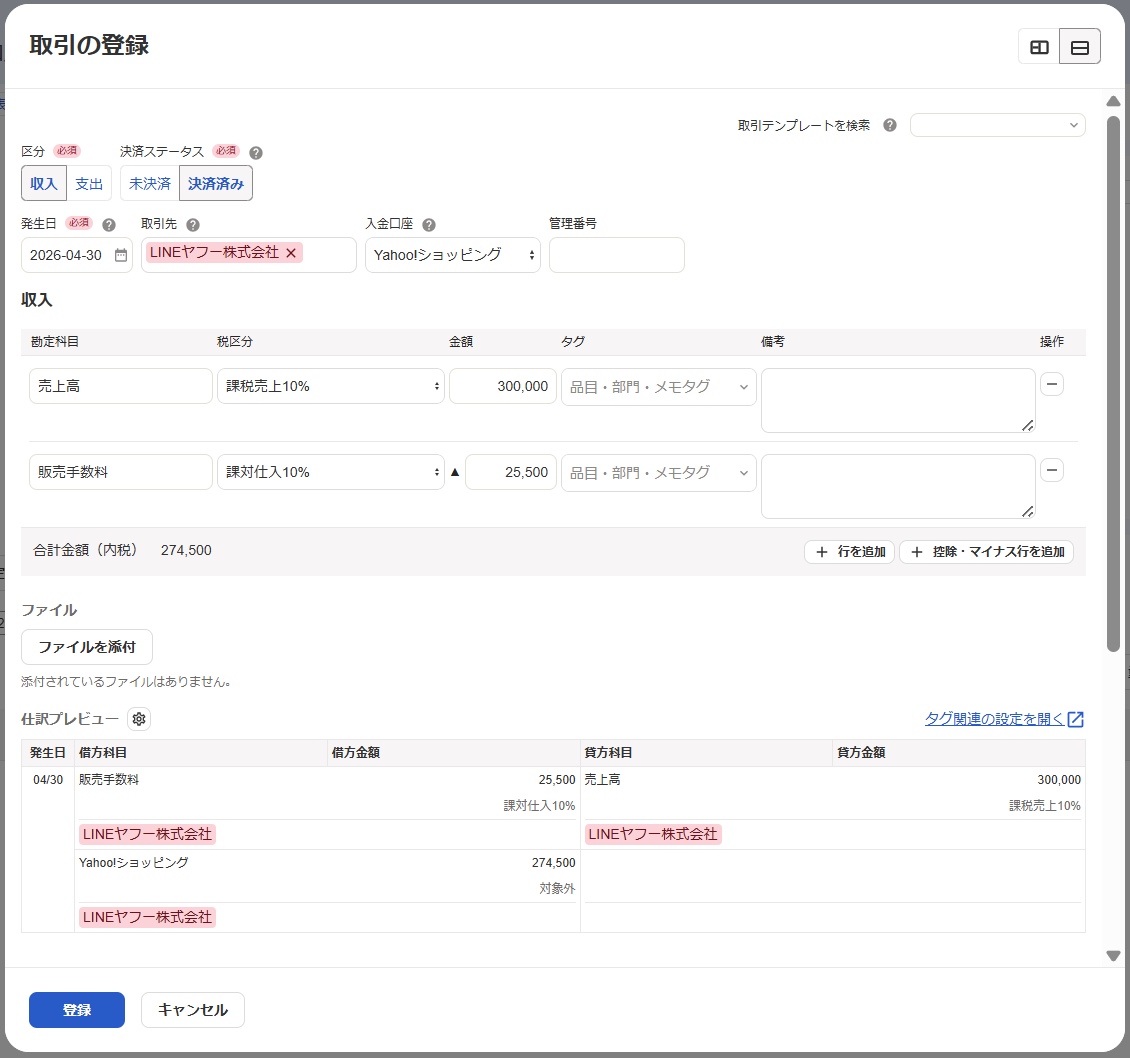Delete the 販売手数料 row with minus icon
Viewport: 1130px width, 1058px height.
1051,471
